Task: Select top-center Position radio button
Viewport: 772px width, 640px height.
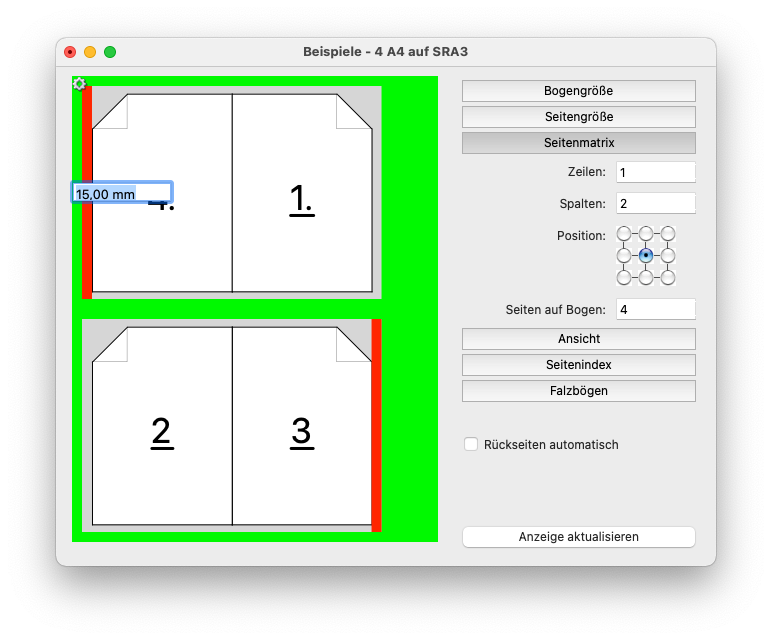Action: pyautogui.click(x=646, y=233)
